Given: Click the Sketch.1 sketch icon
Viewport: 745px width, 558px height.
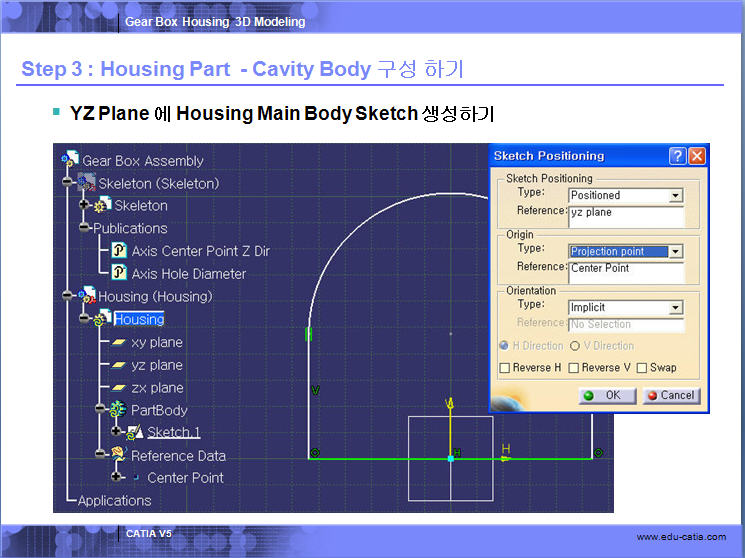Looking at the screenshot, I should (135, 432).
